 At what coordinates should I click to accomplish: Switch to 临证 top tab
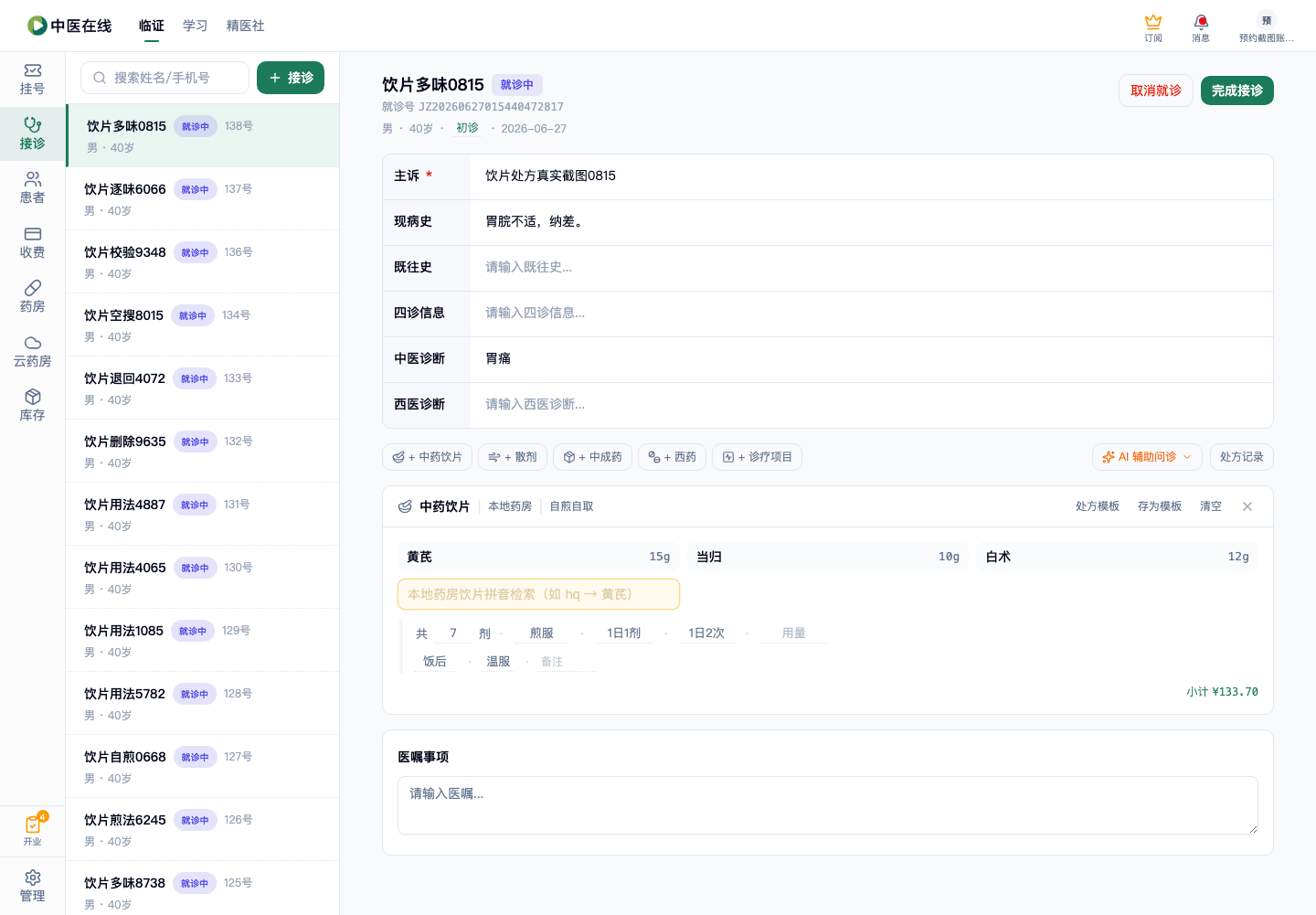[x=152, y=26]
